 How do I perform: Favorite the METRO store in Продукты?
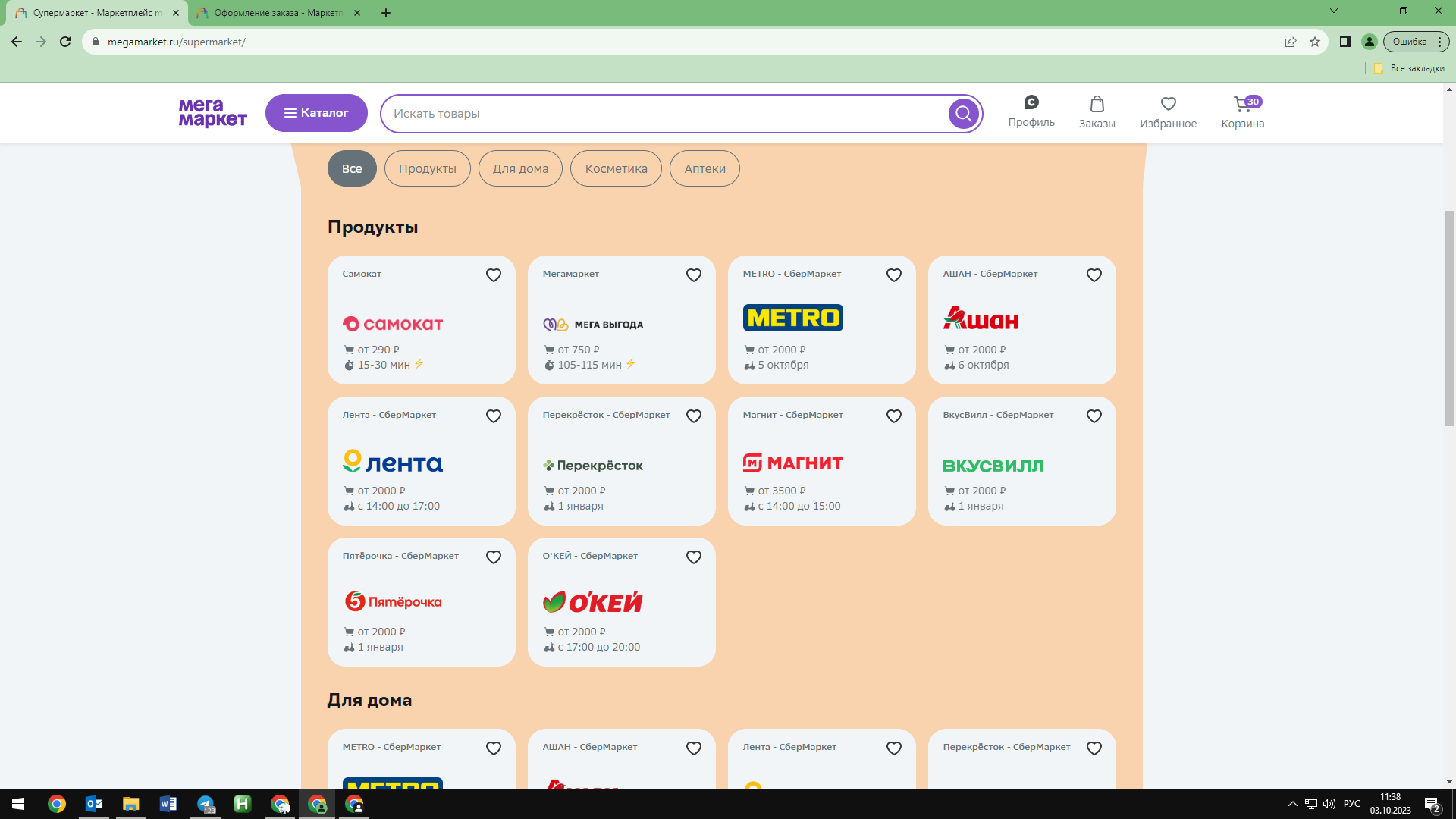[x=894, y=275]
